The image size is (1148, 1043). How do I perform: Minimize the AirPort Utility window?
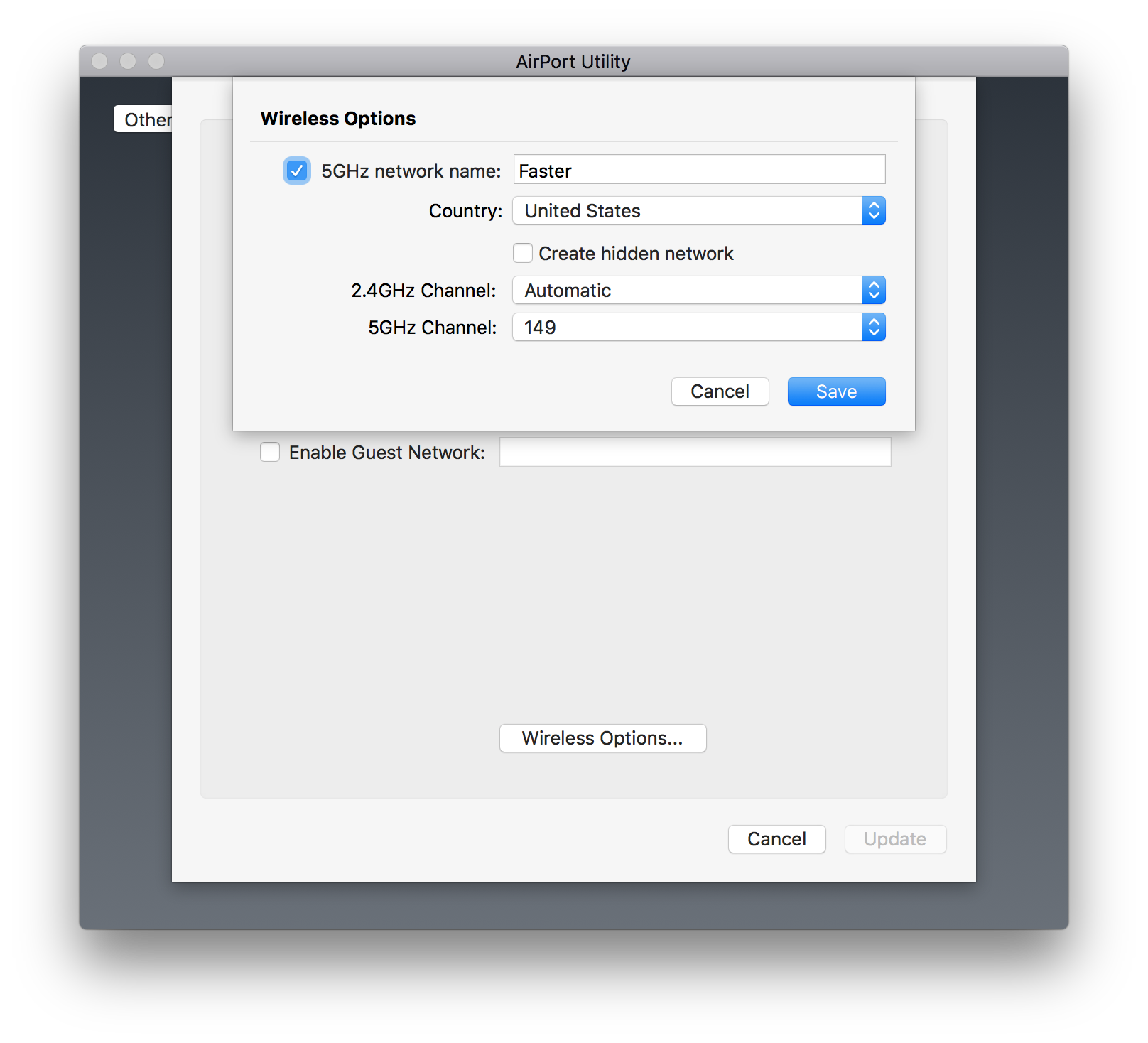[129, 62]
